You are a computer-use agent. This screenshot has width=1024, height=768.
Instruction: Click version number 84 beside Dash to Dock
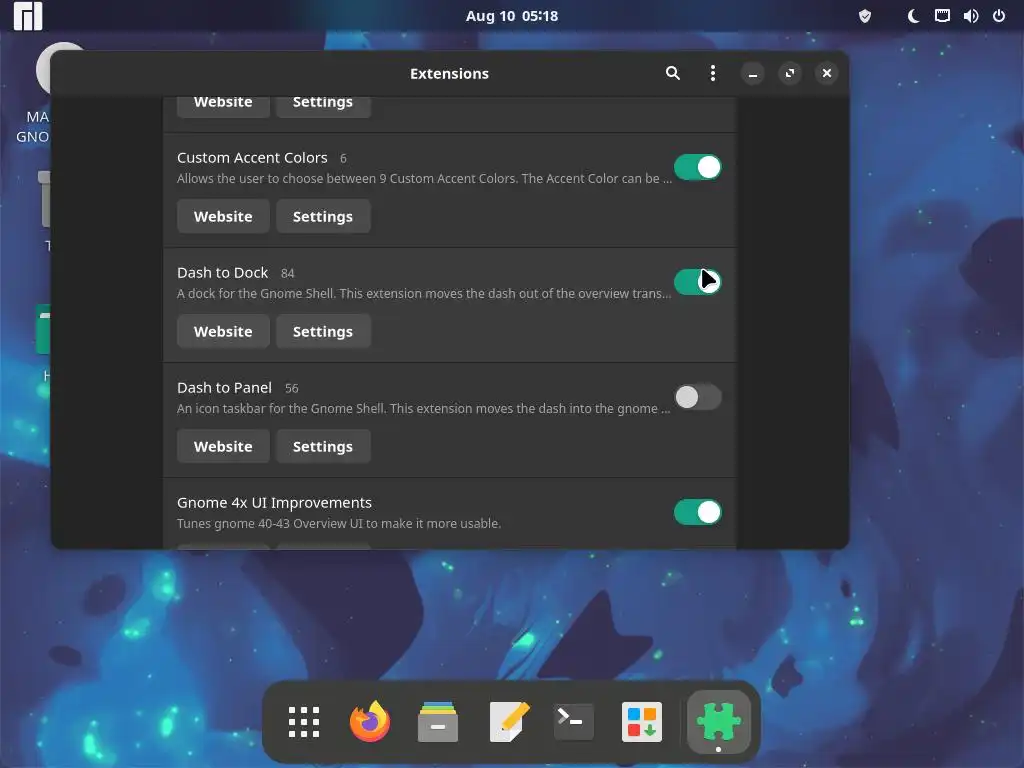coord(287,273)
